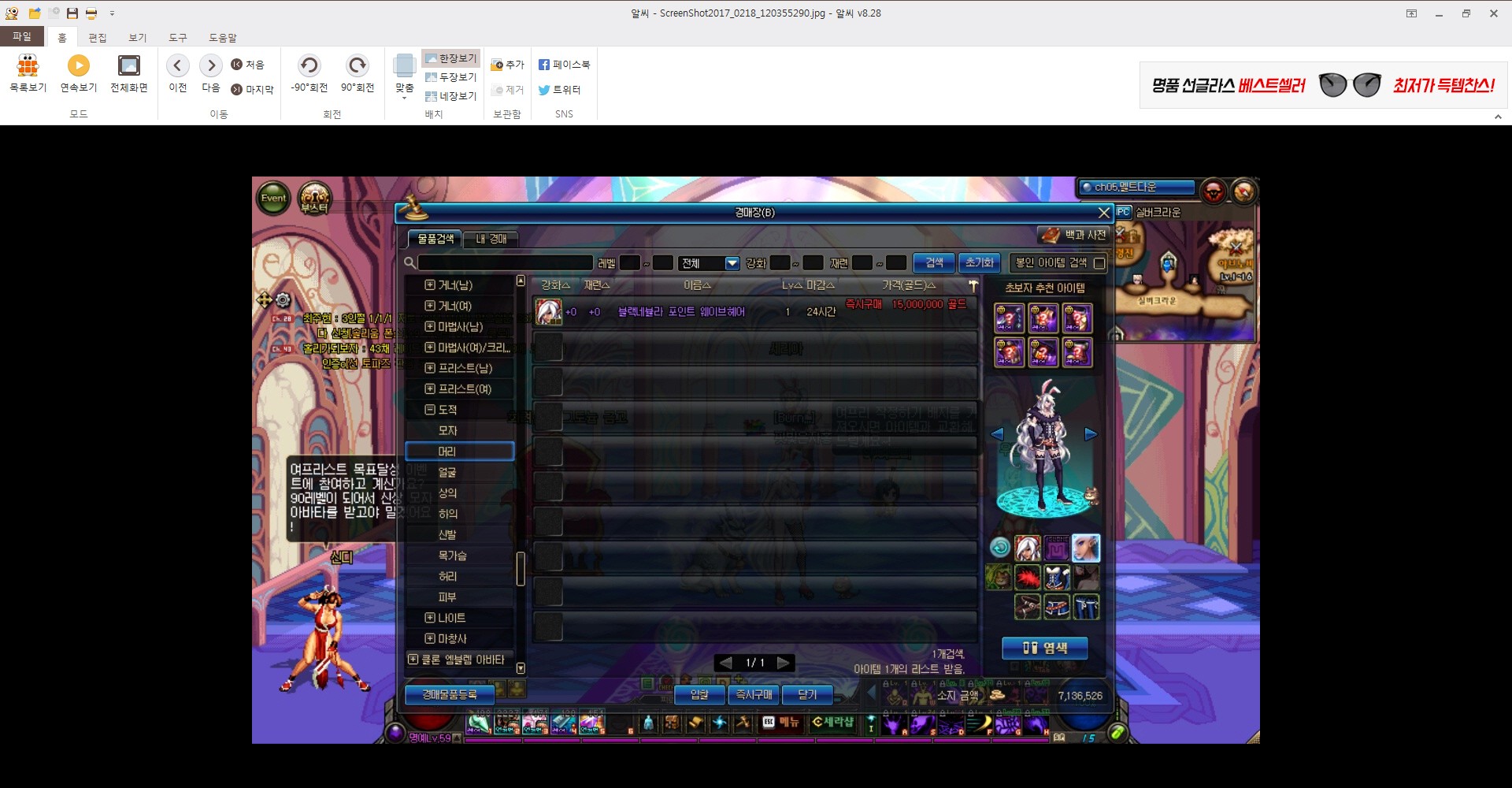The height and width of the screenshot is (788, 1512).
Task: Select the 물품검색 auction tab
Action: pyautogui.click(x=435, y=239)
